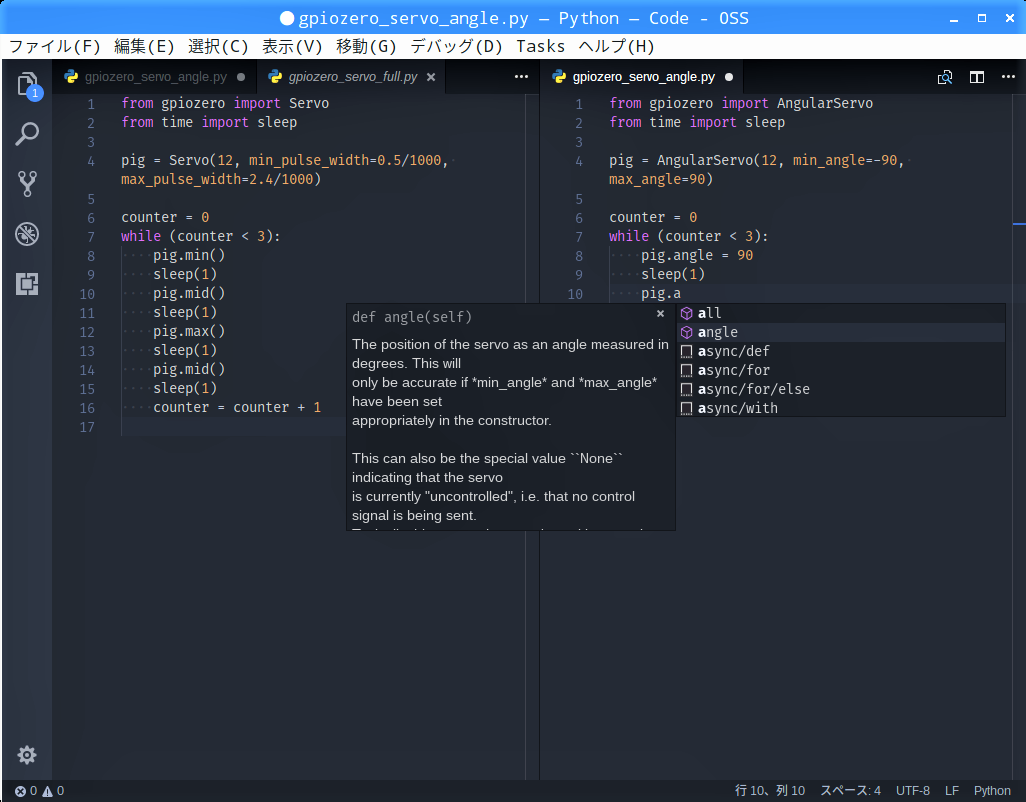Choose 'async/for/else' snippet suggestion
1026x802 pixels.
click(841, 389)
